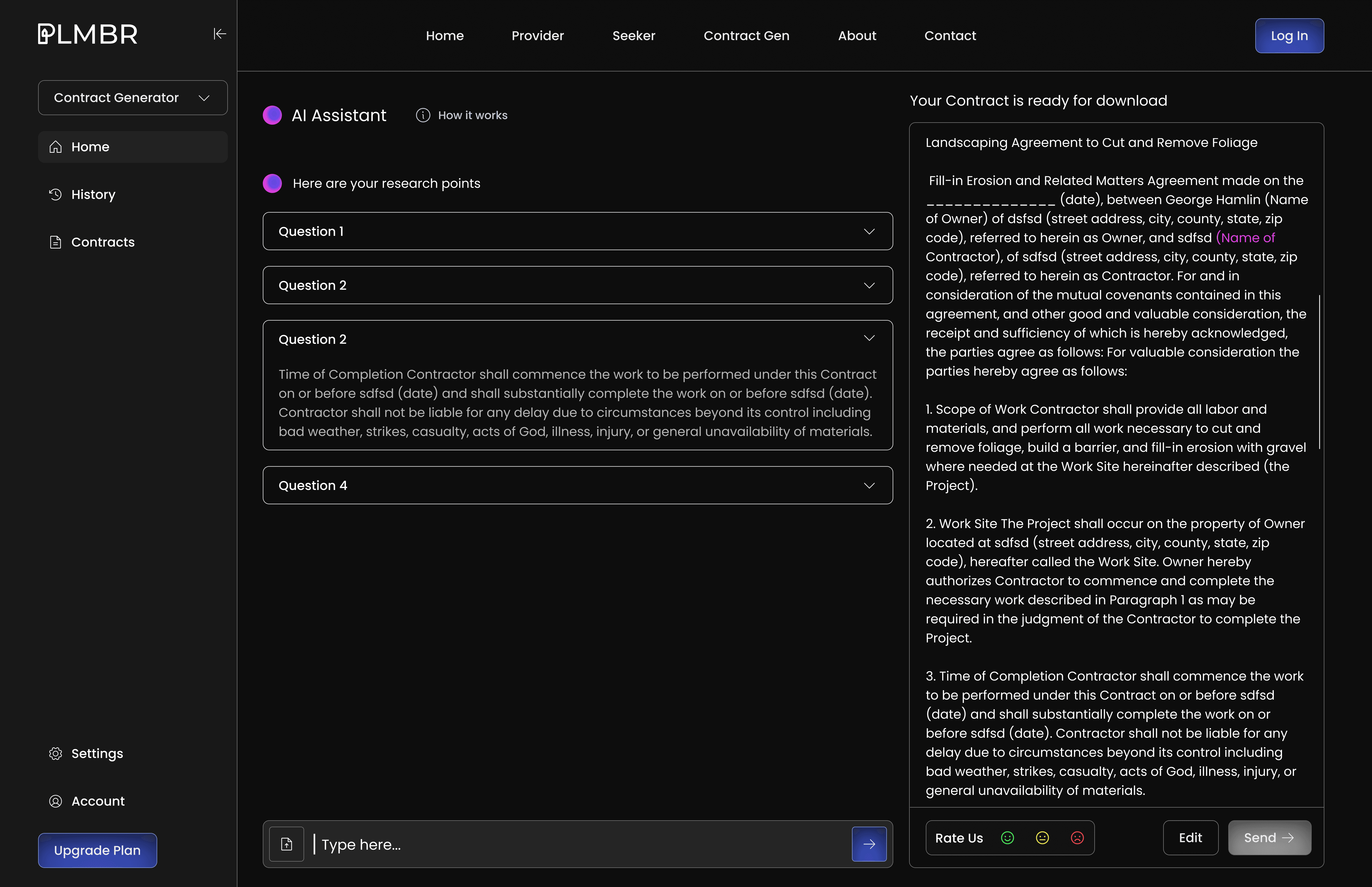Image resolution: width=1372 pixels, height=887 pixels.
Task: Click the info icon beside How it works
Action: pyautogui.click(x=423, y=115)
